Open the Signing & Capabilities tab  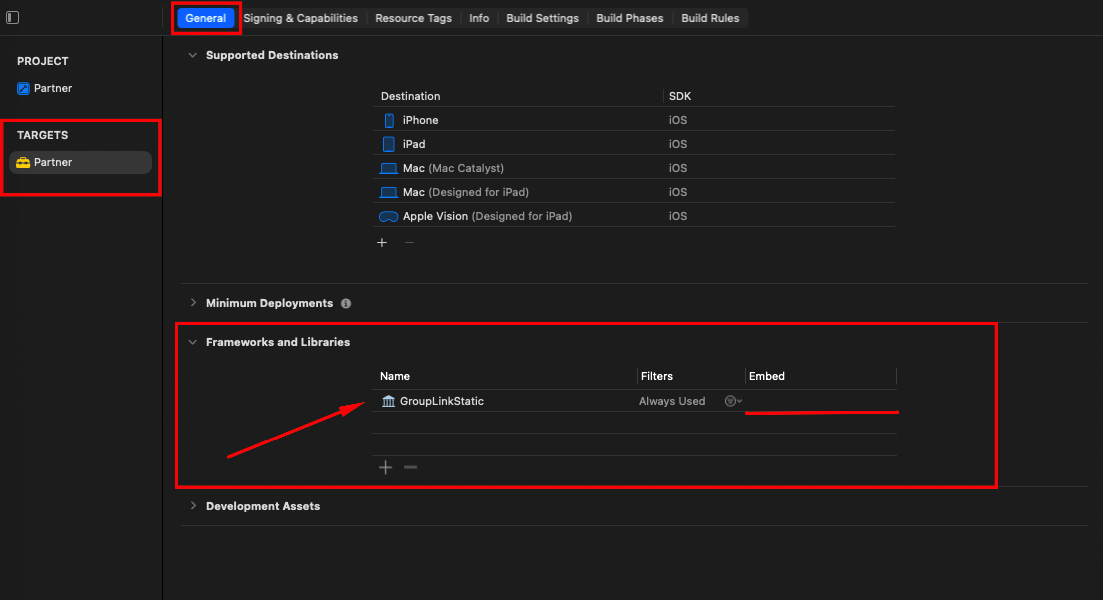click(x=300, y=18)
